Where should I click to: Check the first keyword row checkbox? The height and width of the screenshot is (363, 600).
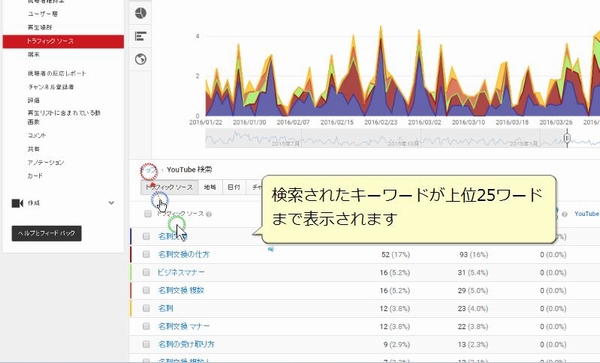click(146, 236)
